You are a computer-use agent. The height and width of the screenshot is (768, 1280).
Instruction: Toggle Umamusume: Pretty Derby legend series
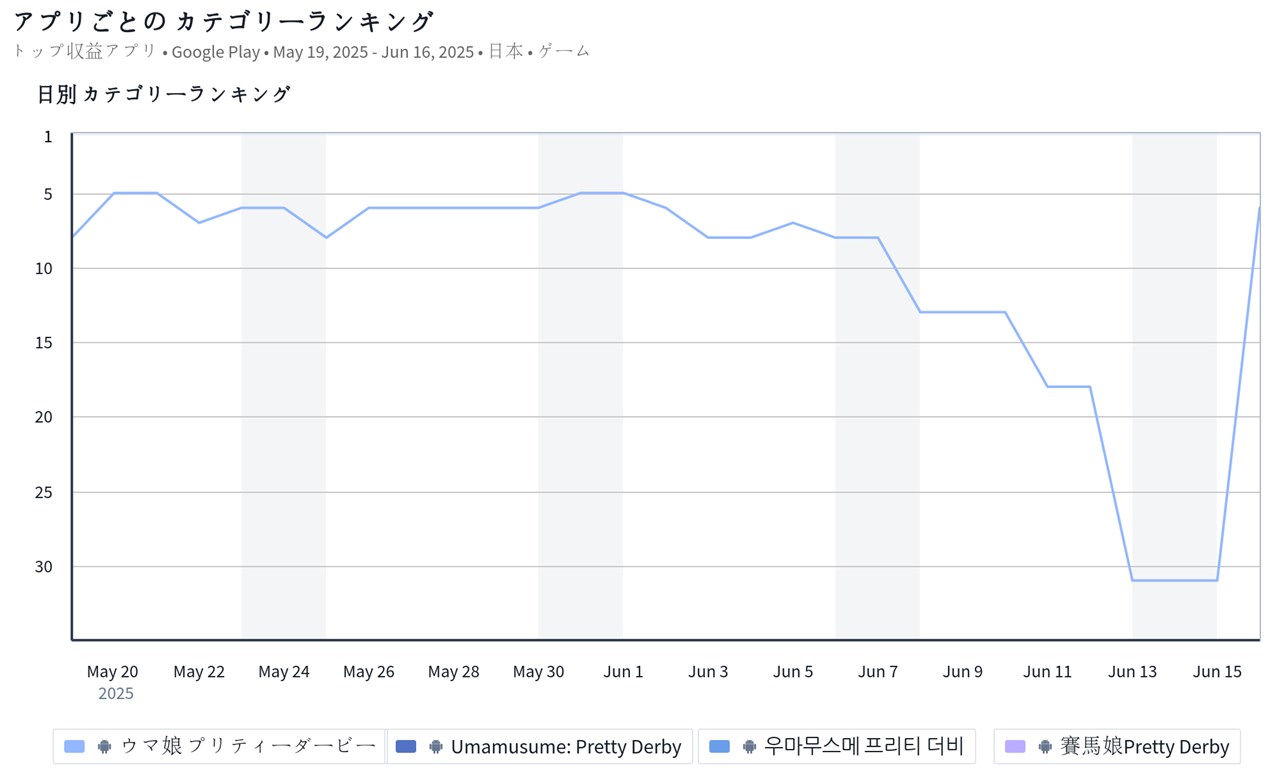565,746
